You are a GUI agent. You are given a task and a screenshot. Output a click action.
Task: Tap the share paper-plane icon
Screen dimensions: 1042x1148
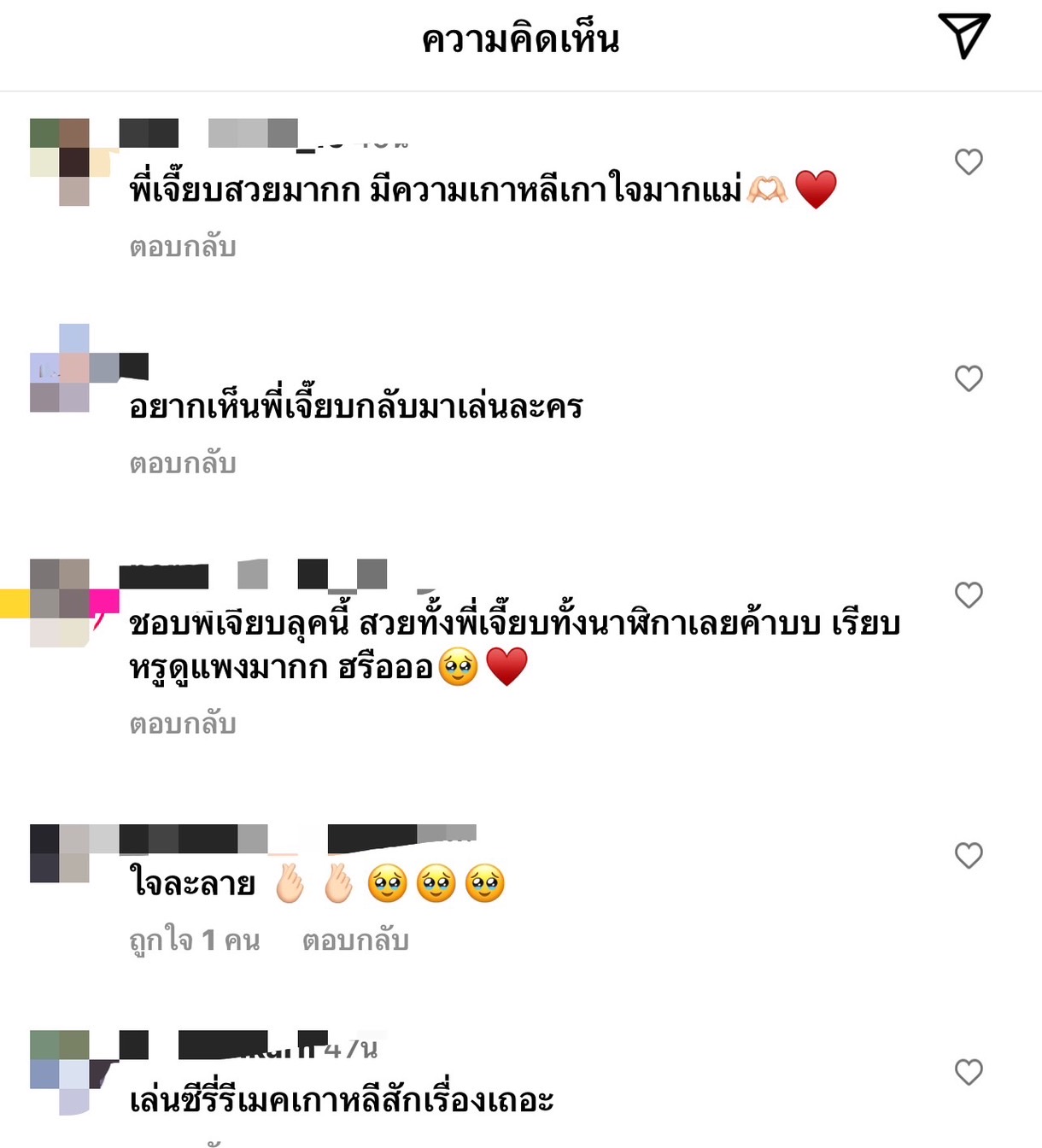pos(964,36)
